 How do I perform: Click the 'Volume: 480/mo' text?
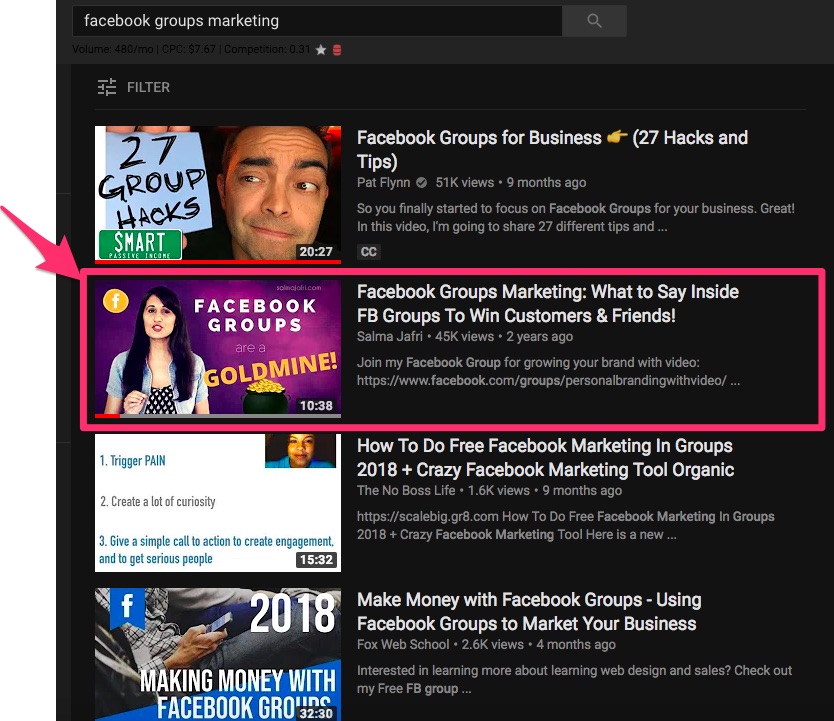pos(113,49)
